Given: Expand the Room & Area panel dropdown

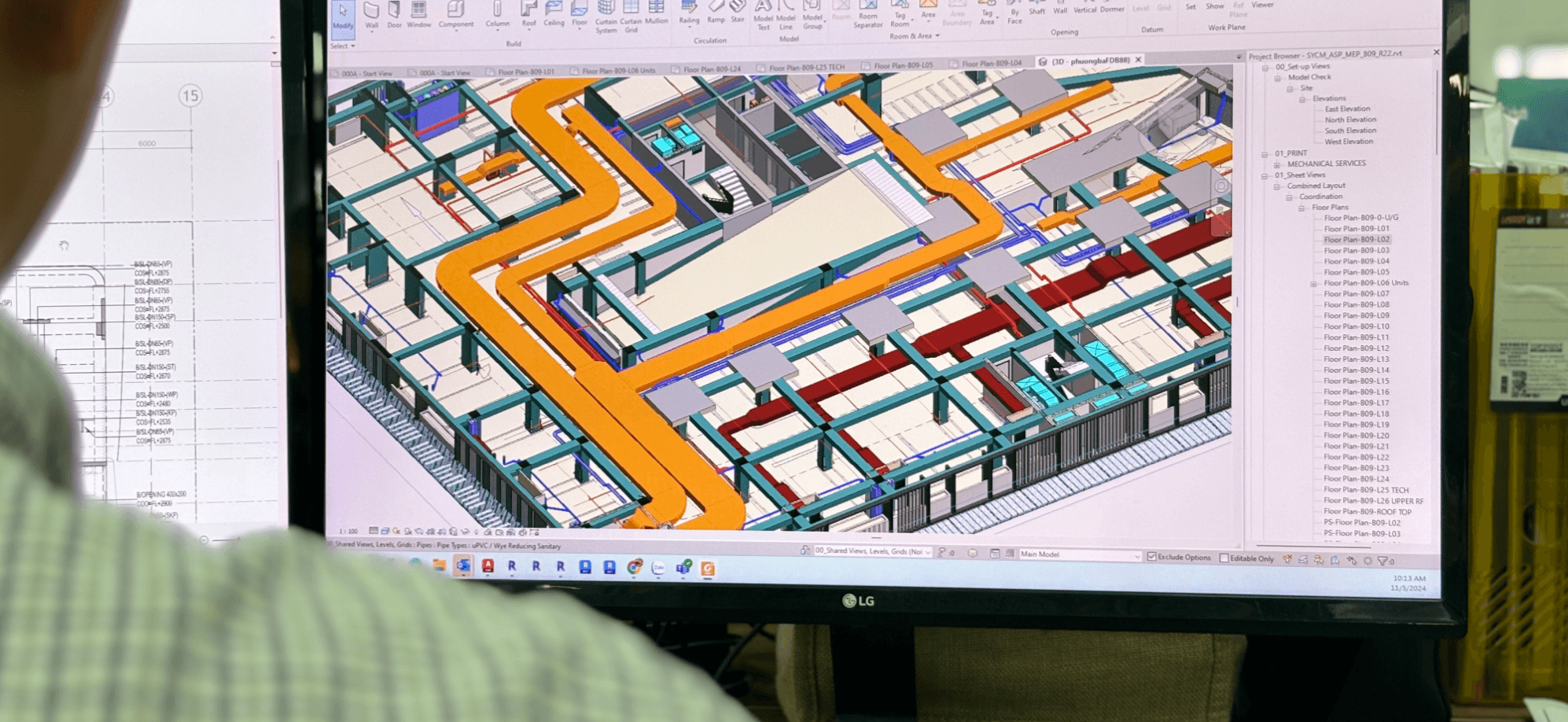Looking at the screenshot, I should (x=915, y=36).
